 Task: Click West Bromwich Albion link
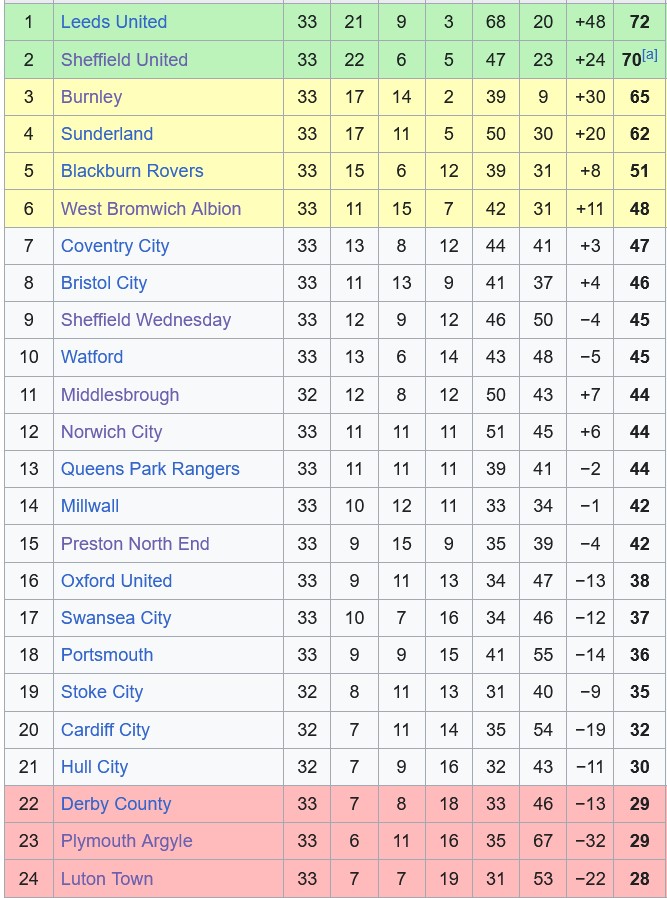pyautogui.click(x=151, y=209)
